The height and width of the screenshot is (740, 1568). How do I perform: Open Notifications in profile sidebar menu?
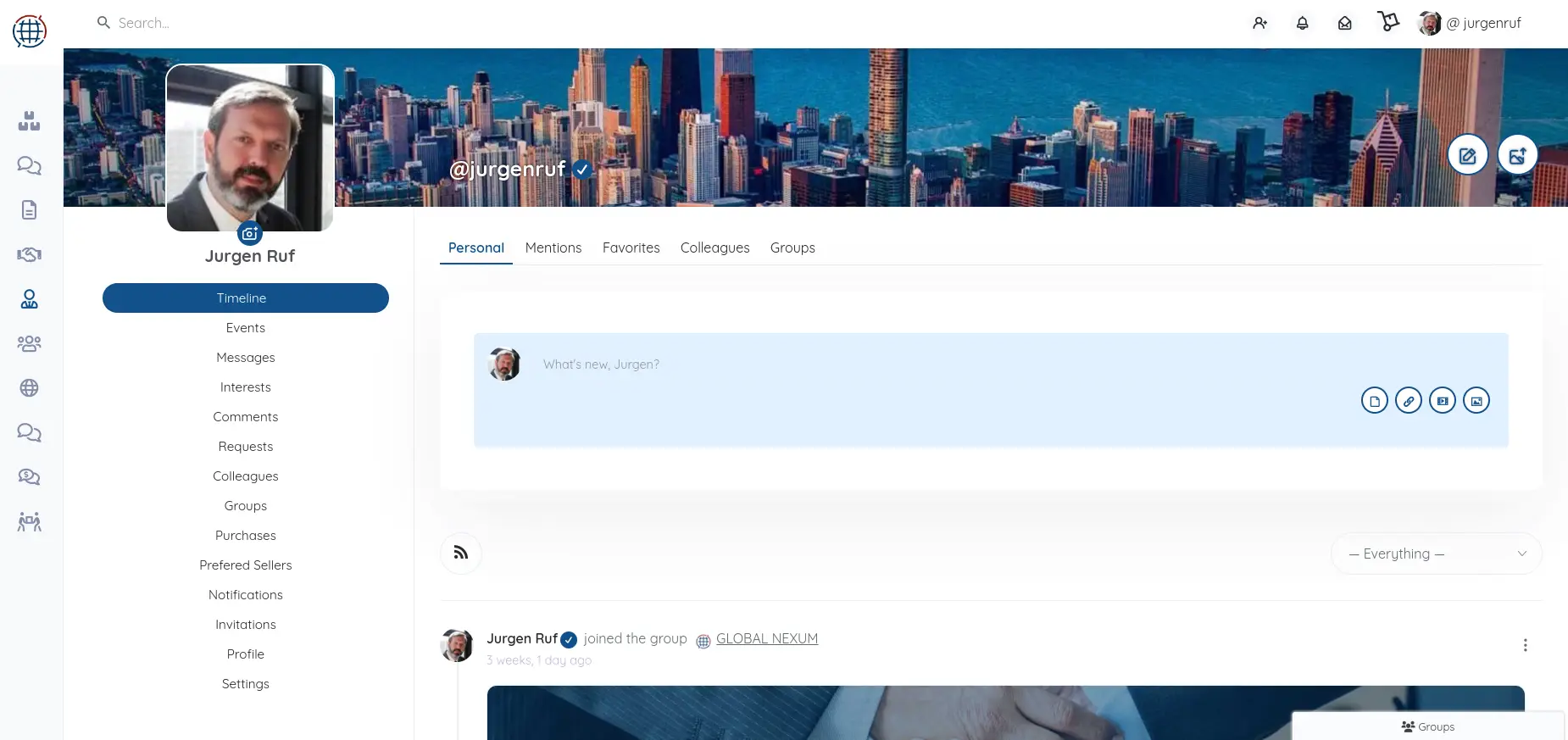tap(245, 595)
